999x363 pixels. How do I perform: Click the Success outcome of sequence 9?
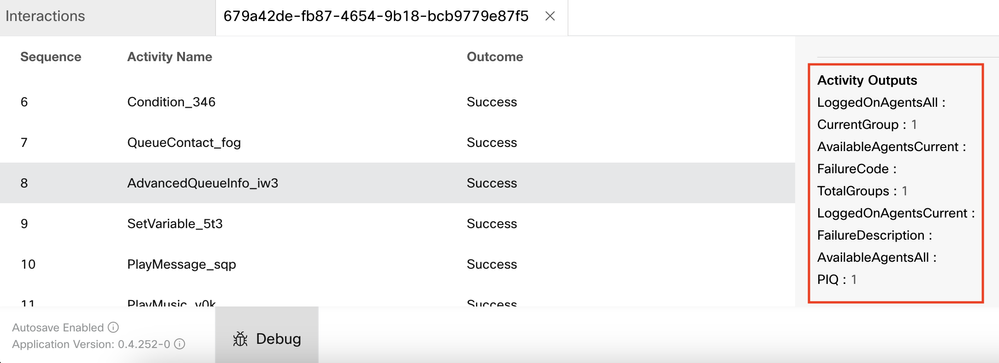[x=492, y=224]
